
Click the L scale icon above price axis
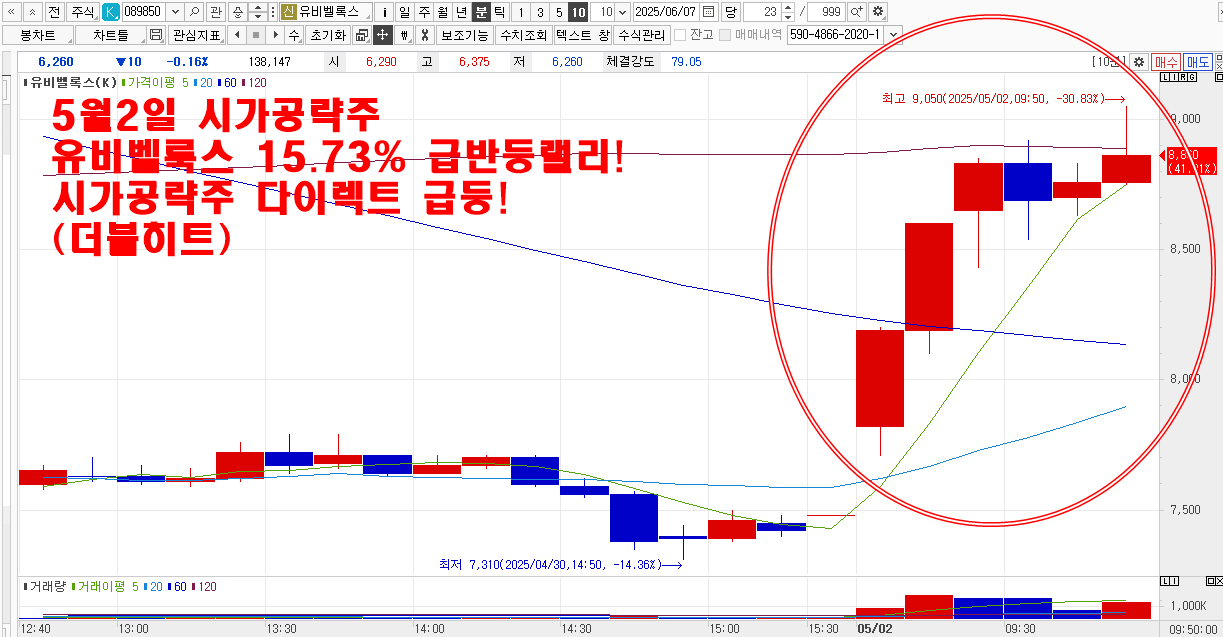[x=1164, y=77]
